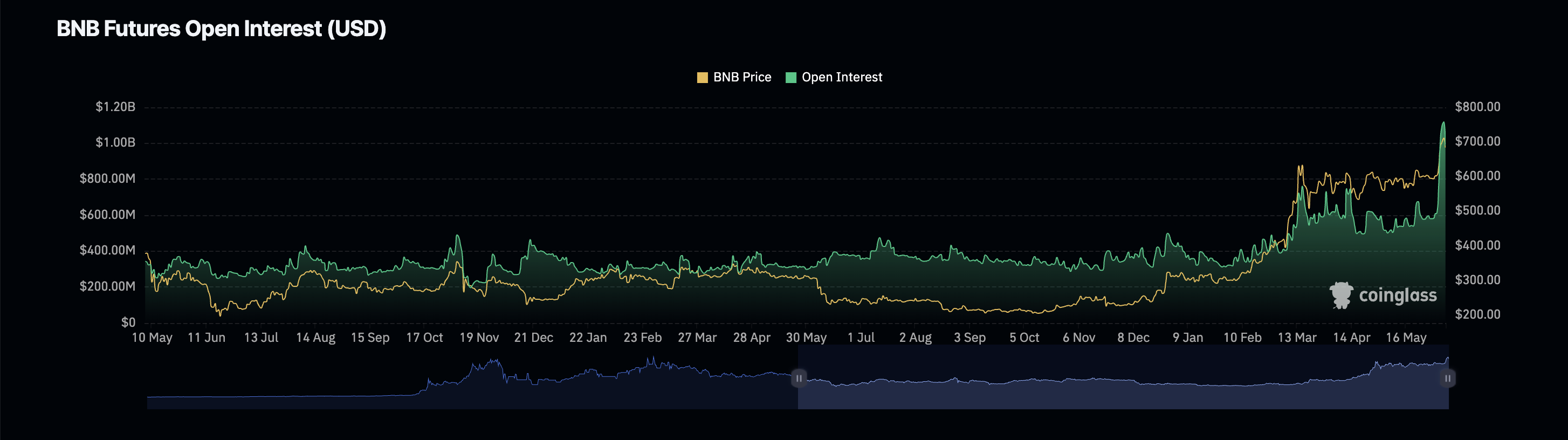Click the "3 Sep" date label
1568x440 pixels.
(x=969, y=338)
